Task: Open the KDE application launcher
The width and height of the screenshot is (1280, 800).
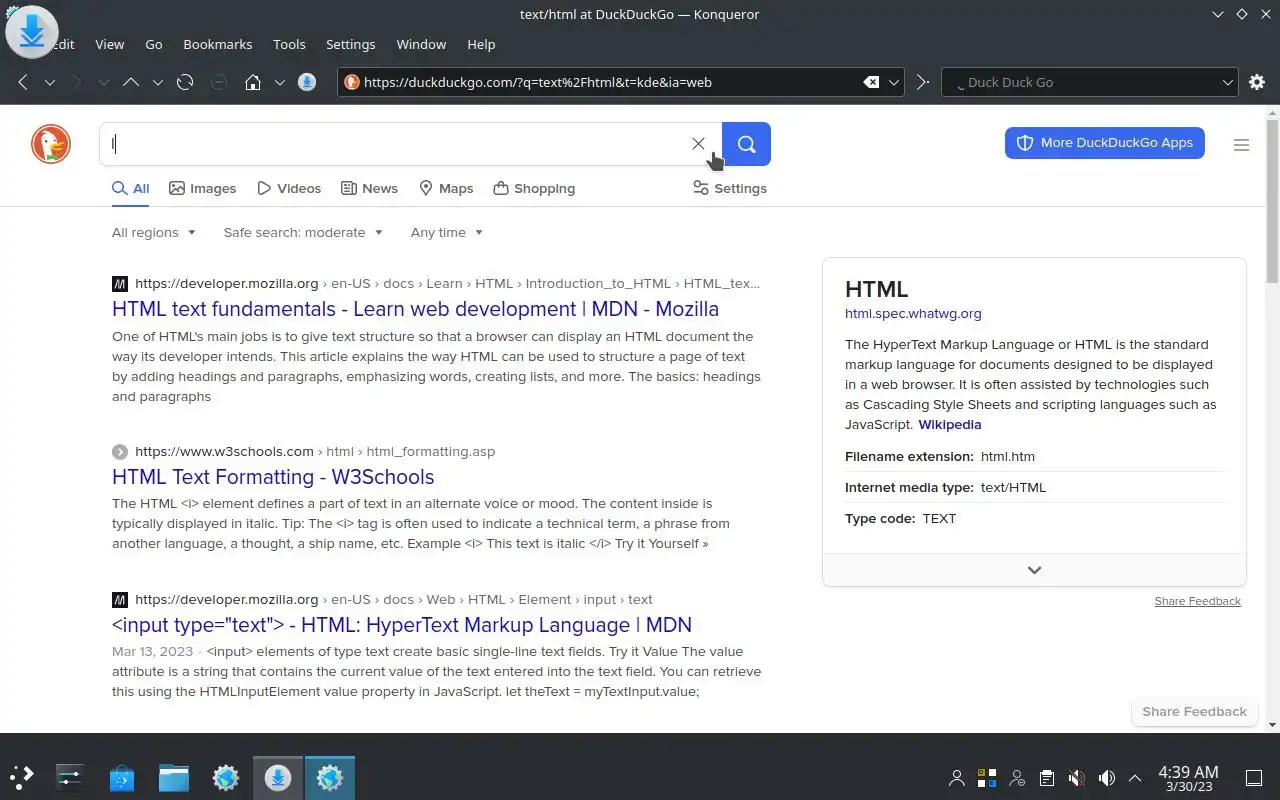Action: [x=22, y=777]
